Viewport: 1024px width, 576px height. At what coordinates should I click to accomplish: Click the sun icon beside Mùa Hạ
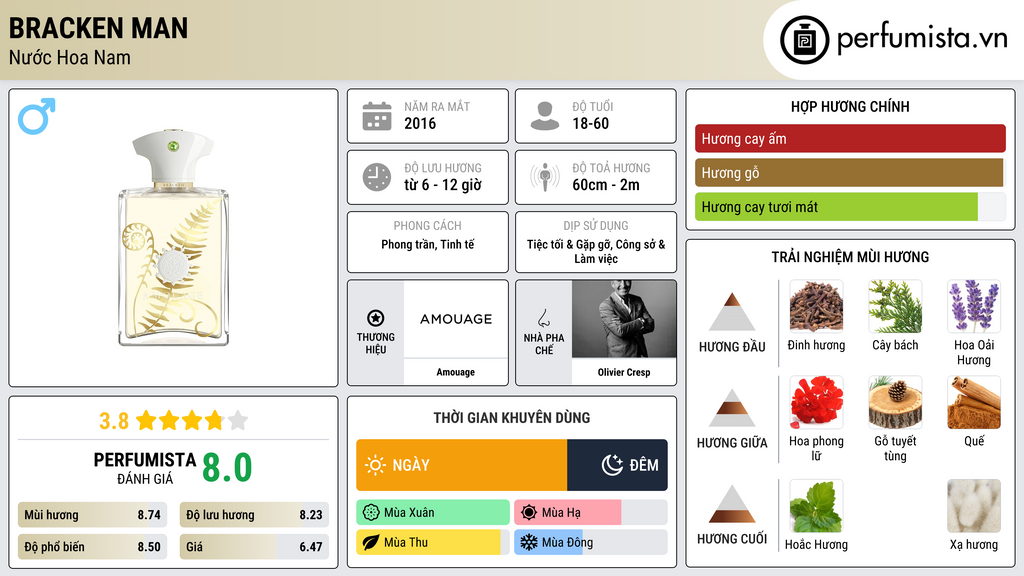(x=528, y=513)
